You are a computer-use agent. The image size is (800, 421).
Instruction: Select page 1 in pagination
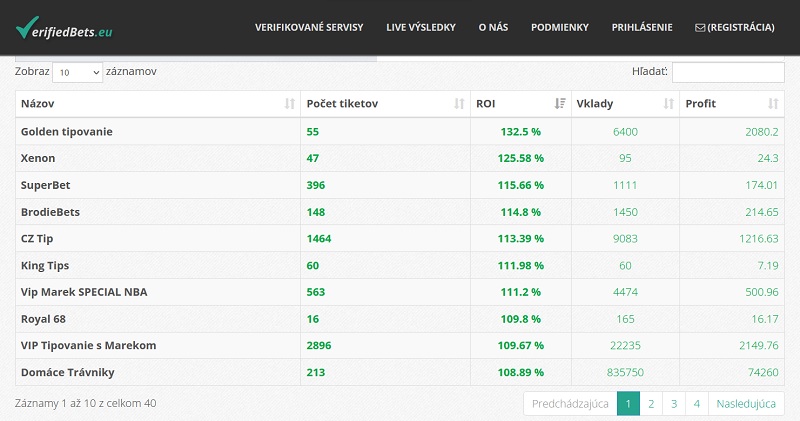tap(628, 404)
